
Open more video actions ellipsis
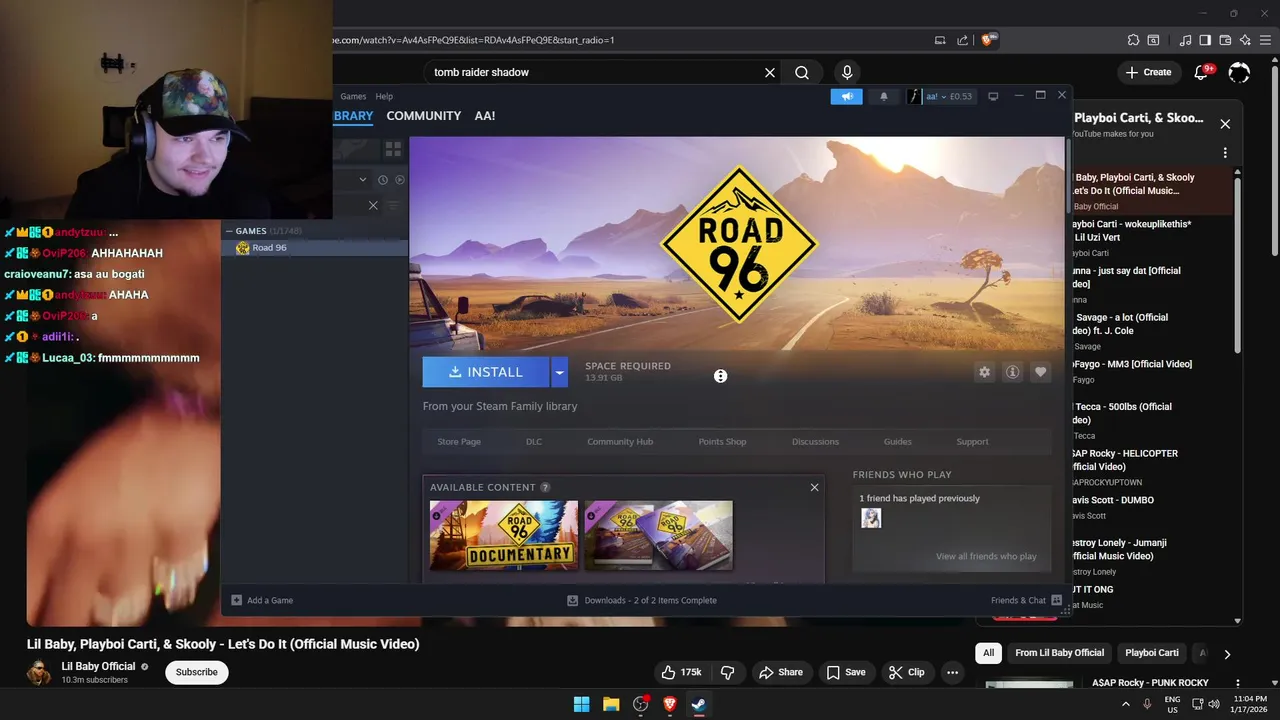952,672
